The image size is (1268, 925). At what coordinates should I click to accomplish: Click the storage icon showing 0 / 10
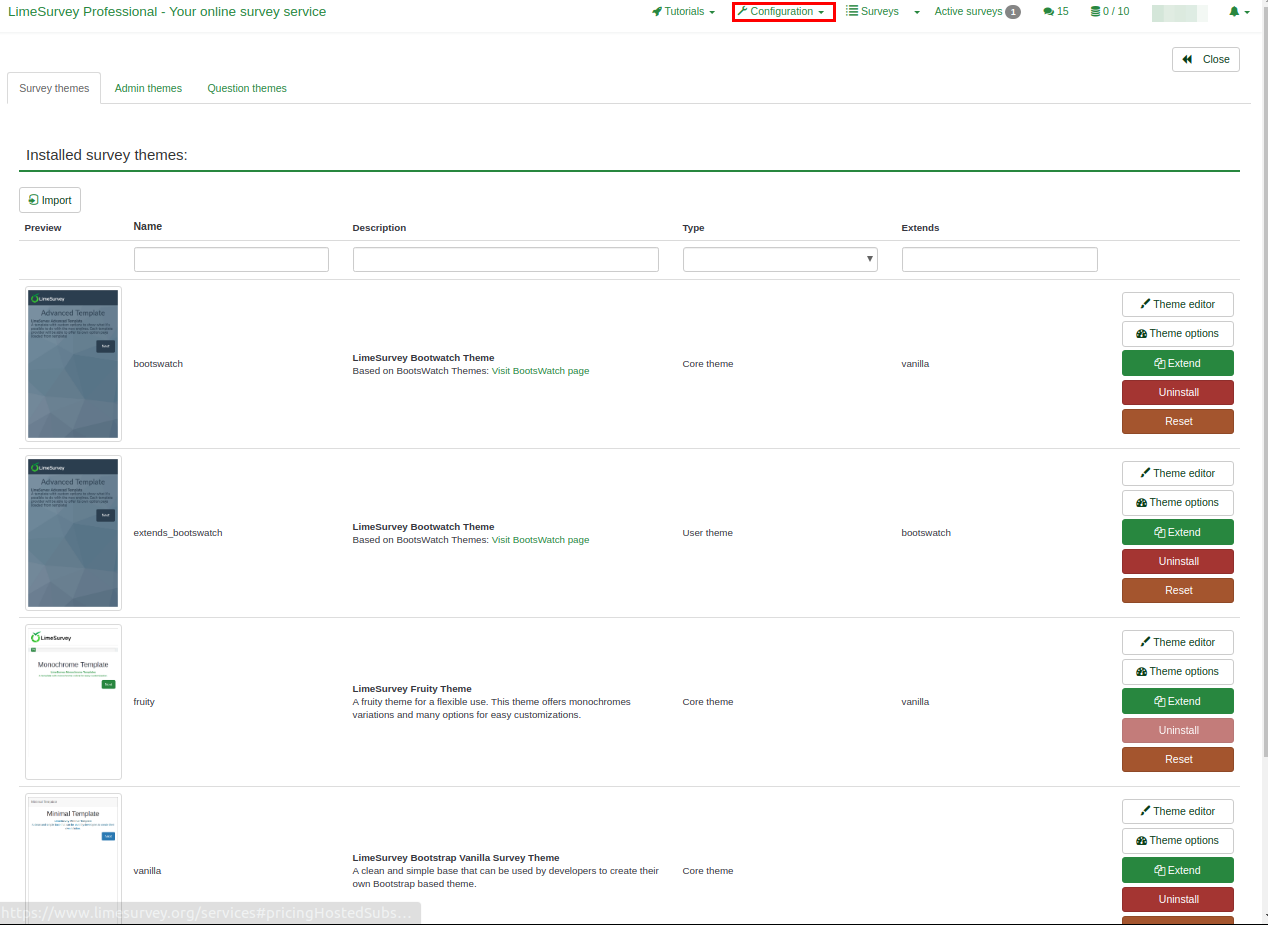pos(1096,12)
